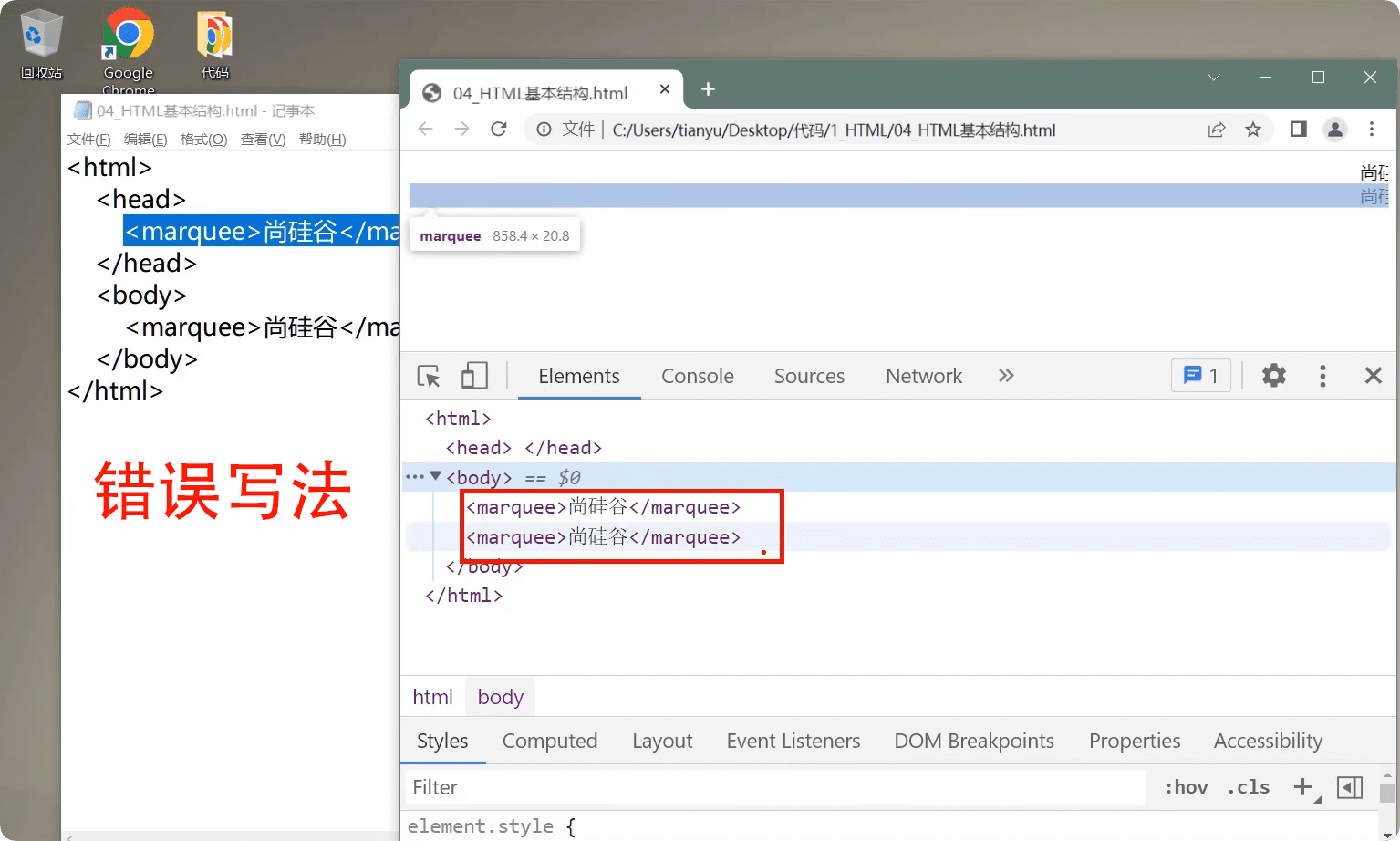1400x841 pixels.
Task: Click the Styles Filter input field
Action: [775, 787]
